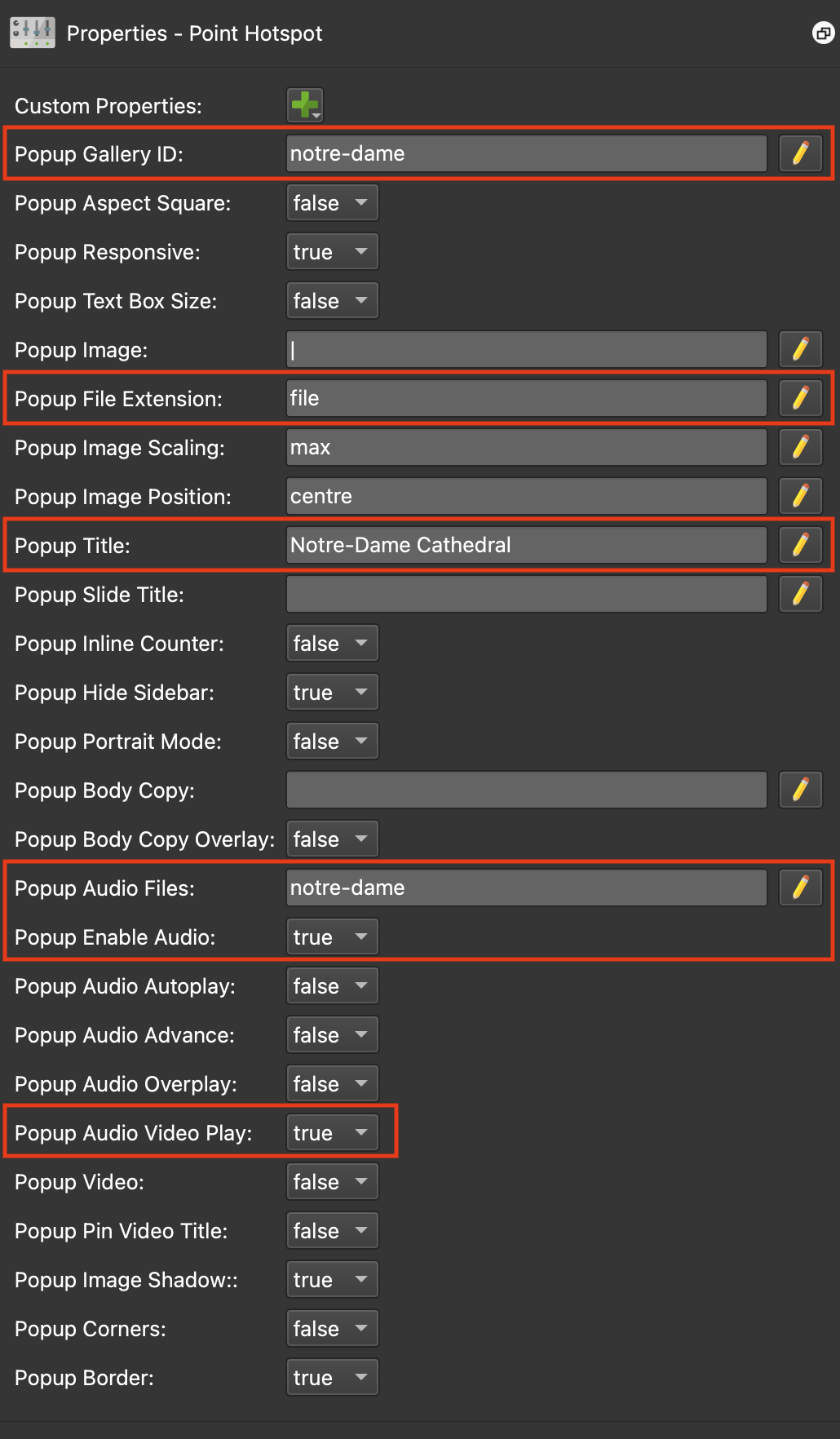Open pencil editor for Popup Body Copy

[800, 790]
